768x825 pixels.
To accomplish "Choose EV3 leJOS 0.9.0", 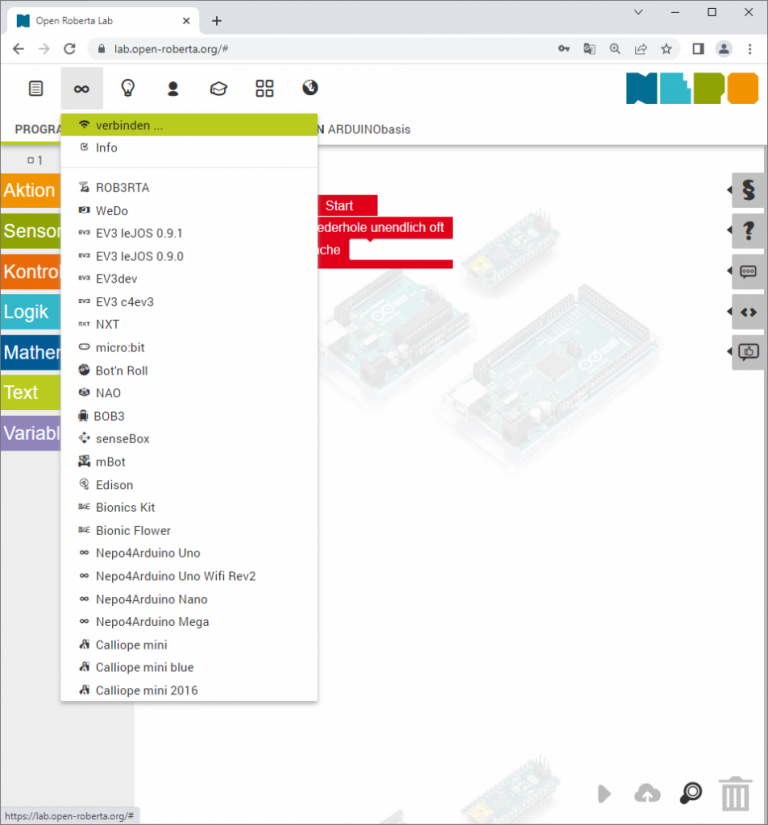I will click(x=189, y=257).
